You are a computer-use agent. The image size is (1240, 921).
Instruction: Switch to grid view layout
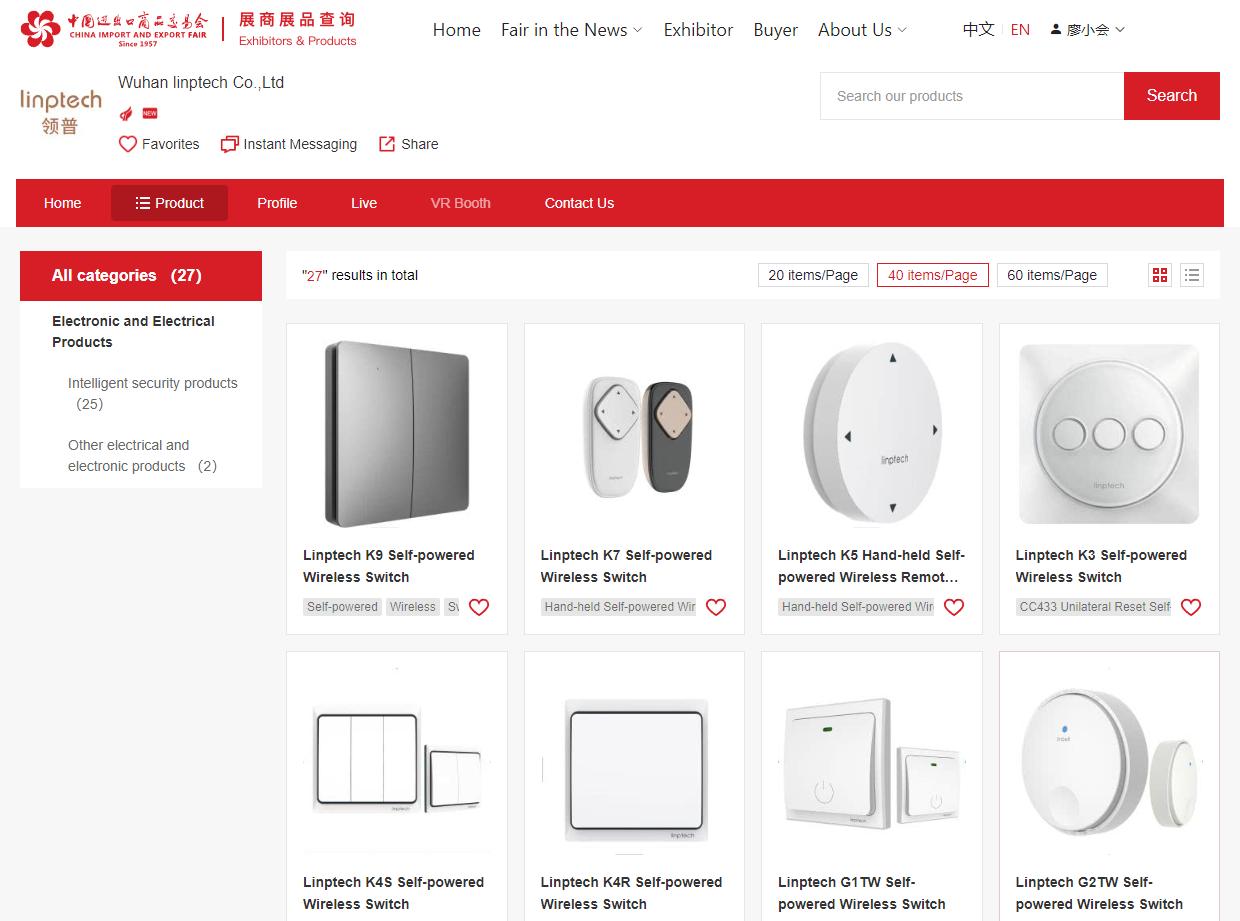pyautogui.click(x=1160, y=275)
